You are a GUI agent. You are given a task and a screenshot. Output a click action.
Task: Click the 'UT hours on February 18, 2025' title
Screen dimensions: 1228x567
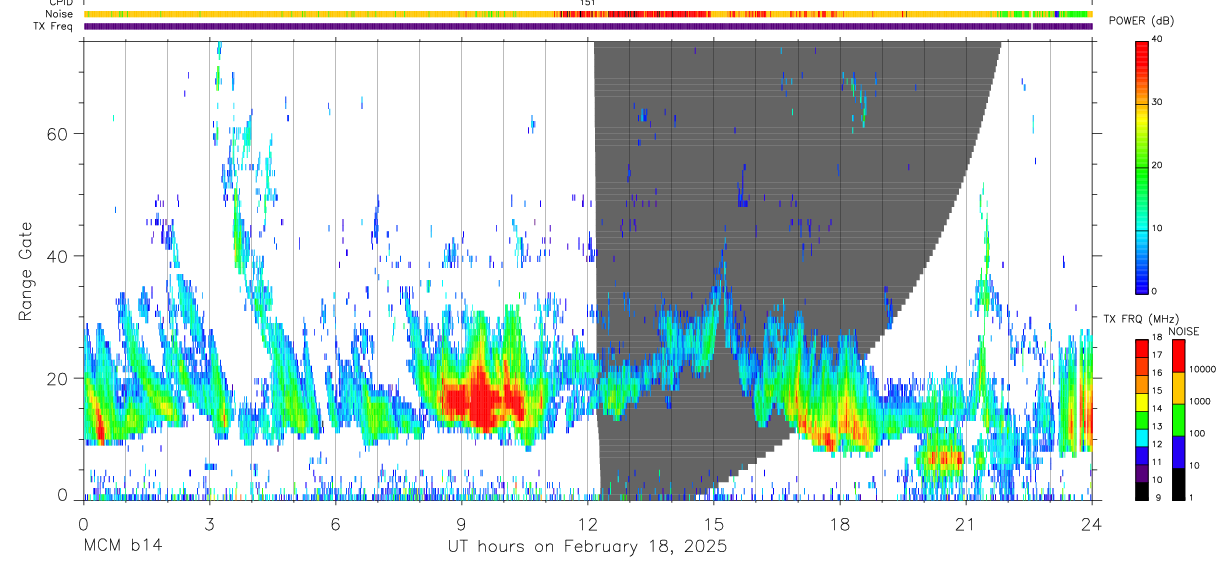(x=587, y=548)
